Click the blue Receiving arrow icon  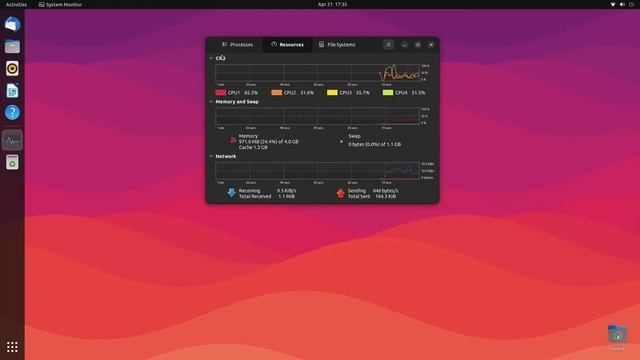[x=231, y=193]
